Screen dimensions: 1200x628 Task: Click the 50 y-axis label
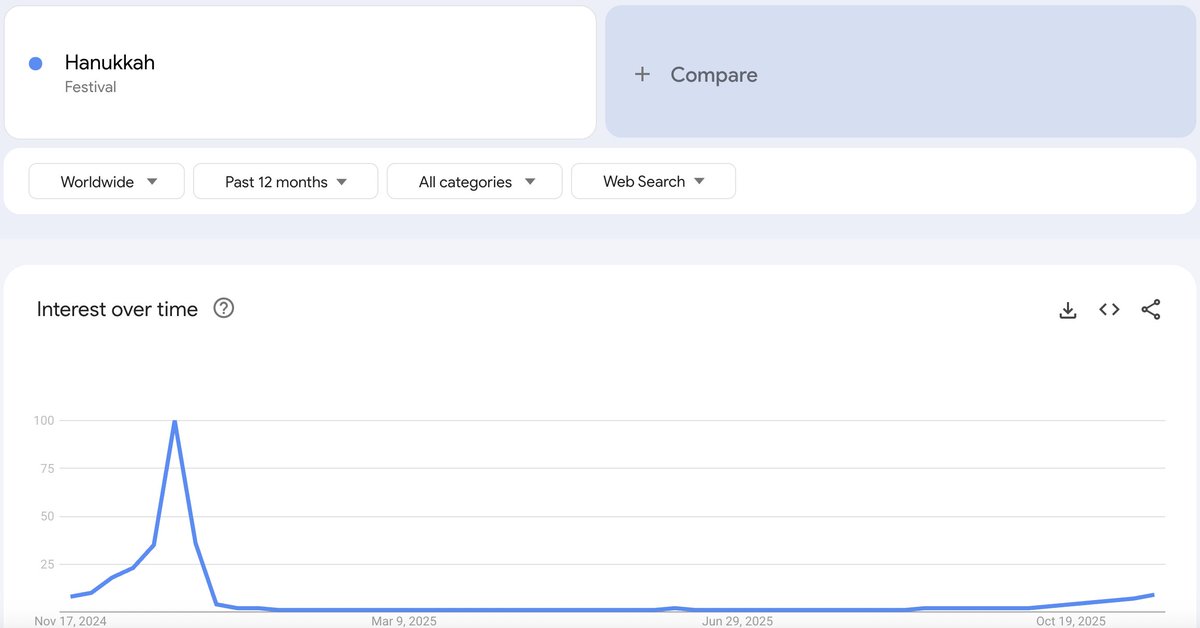click(47, 517)
